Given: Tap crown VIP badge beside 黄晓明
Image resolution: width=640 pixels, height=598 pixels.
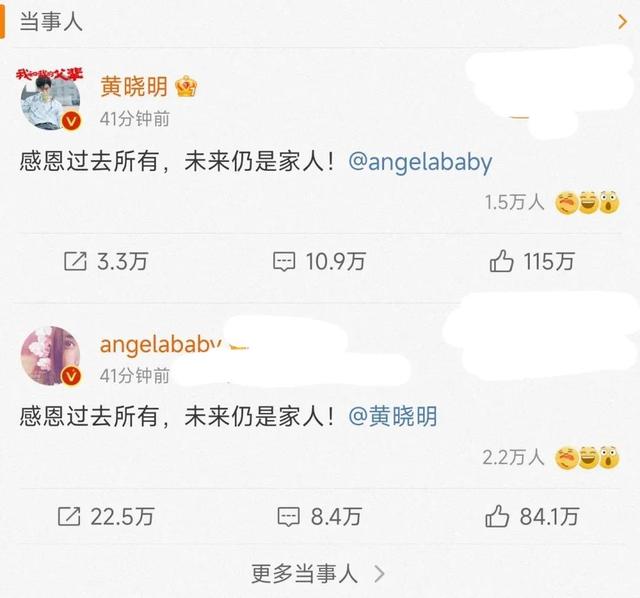Looking at the screenshot, I should click(186, 87).
